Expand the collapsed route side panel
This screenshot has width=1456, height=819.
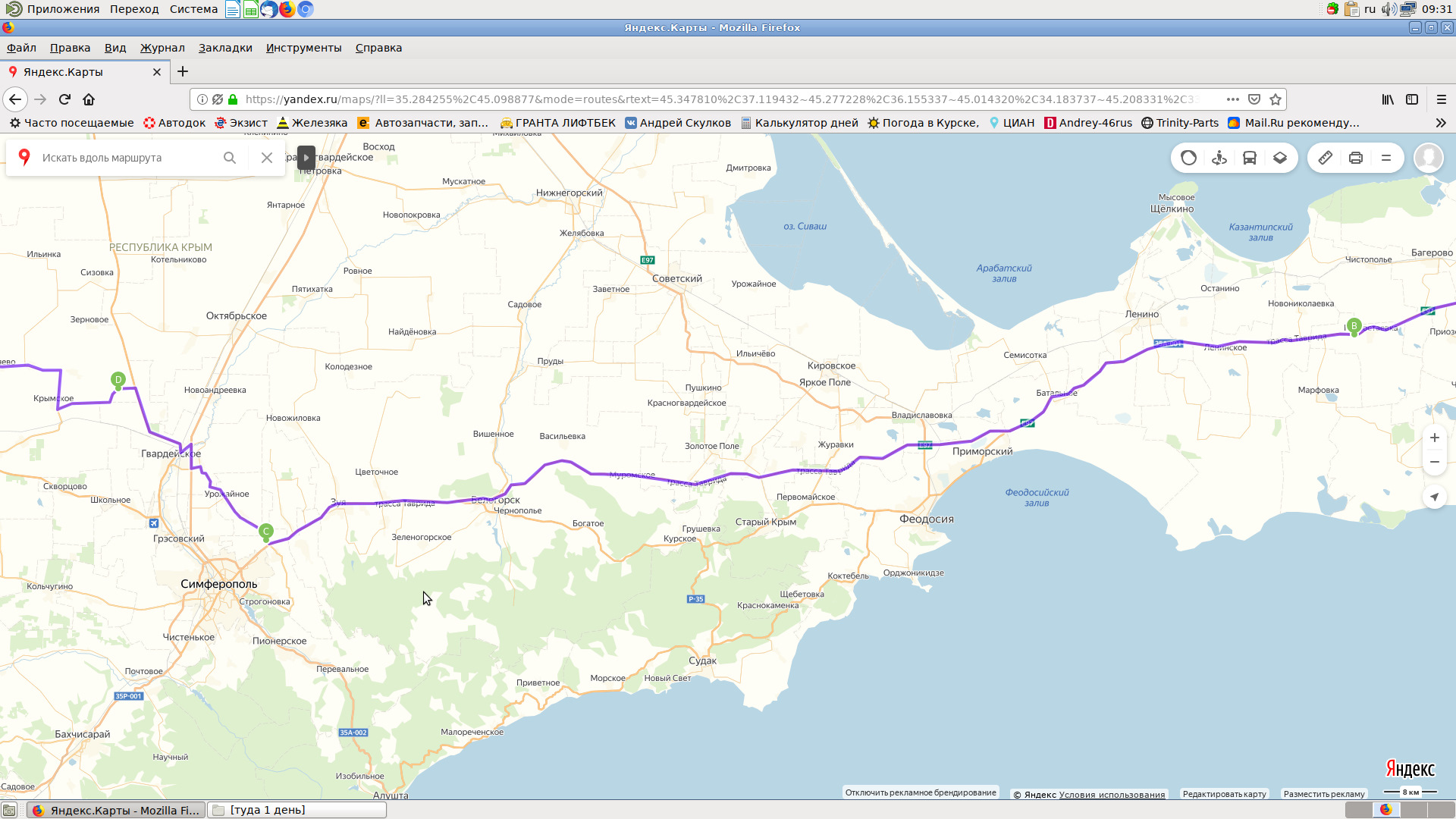[306, 158]
